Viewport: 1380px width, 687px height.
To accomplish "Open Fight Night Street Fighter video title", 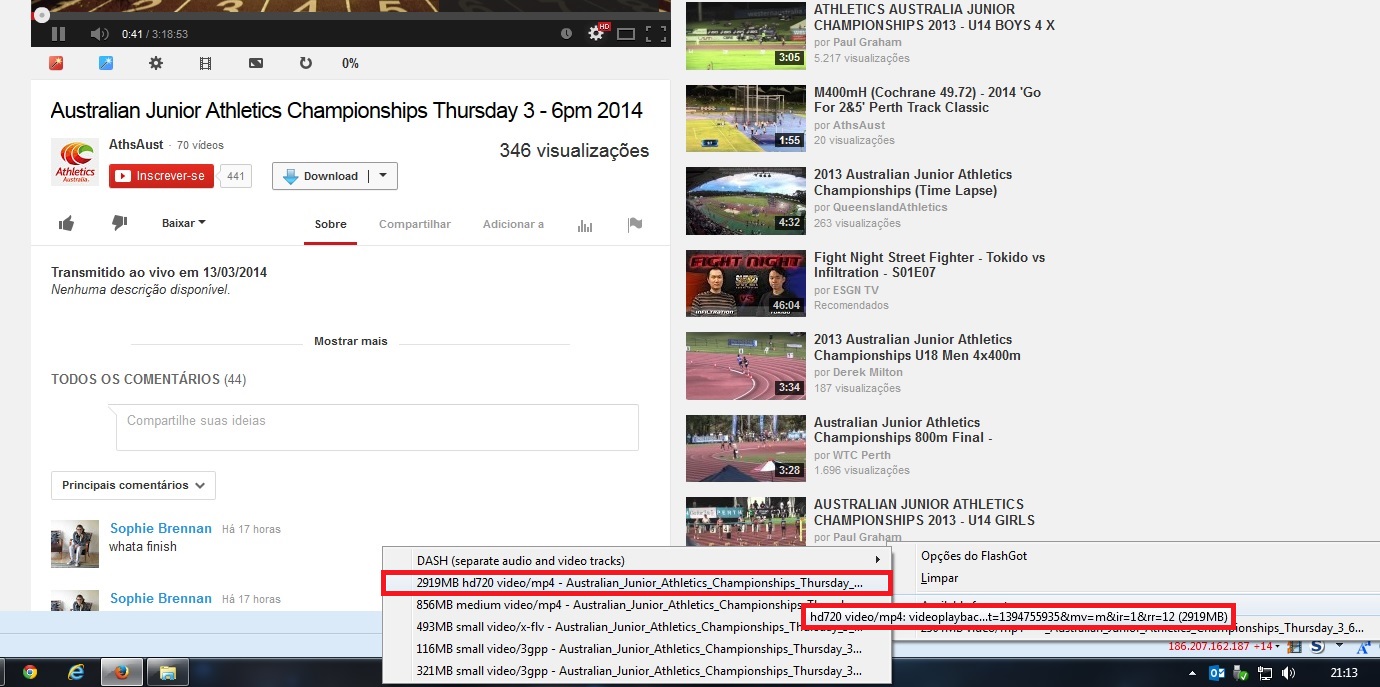I will (929, 265).
